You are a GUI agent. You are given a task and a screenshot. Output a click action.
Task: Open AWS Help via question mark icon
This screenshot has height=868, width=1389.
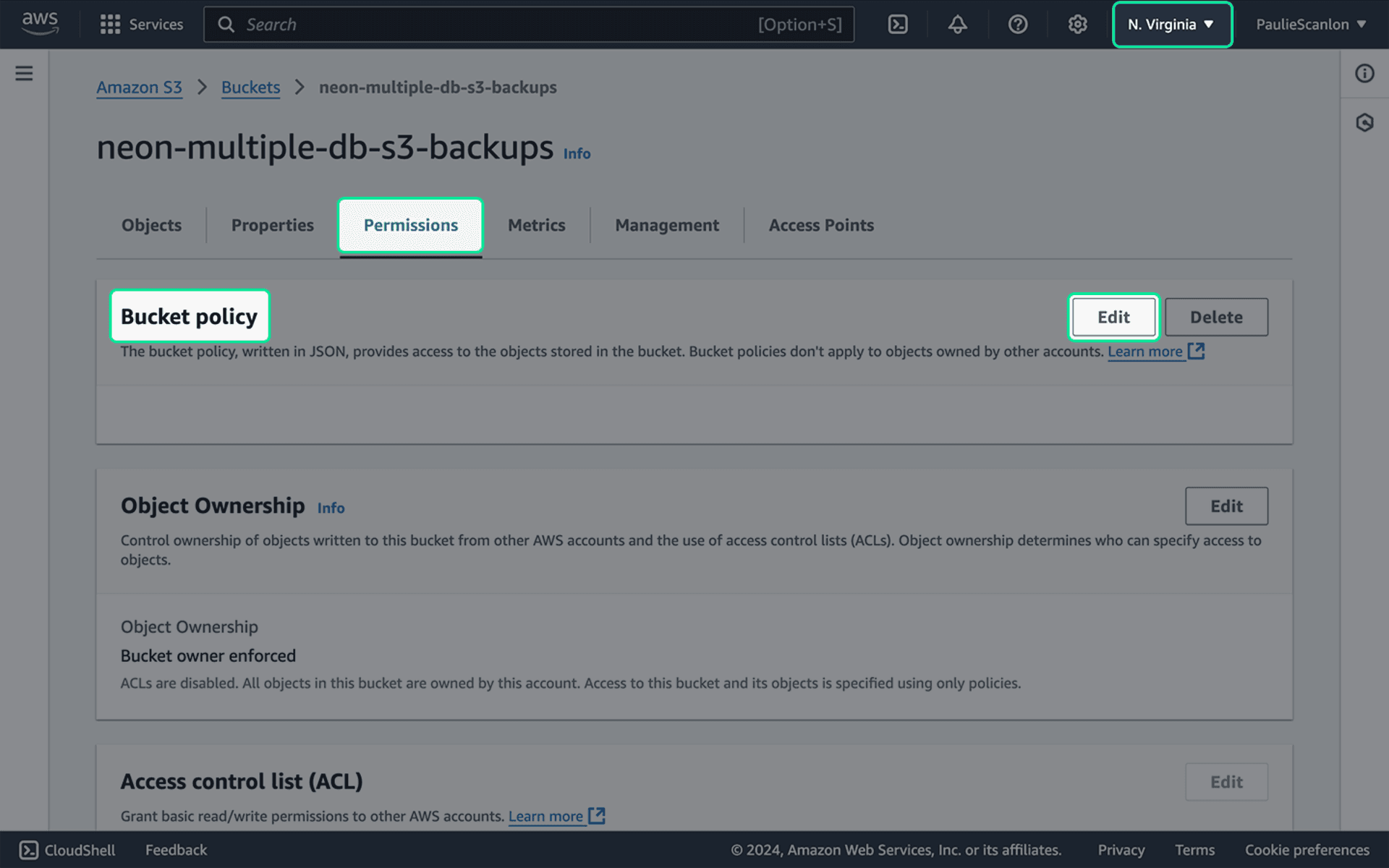click(x=1017, y=24)
